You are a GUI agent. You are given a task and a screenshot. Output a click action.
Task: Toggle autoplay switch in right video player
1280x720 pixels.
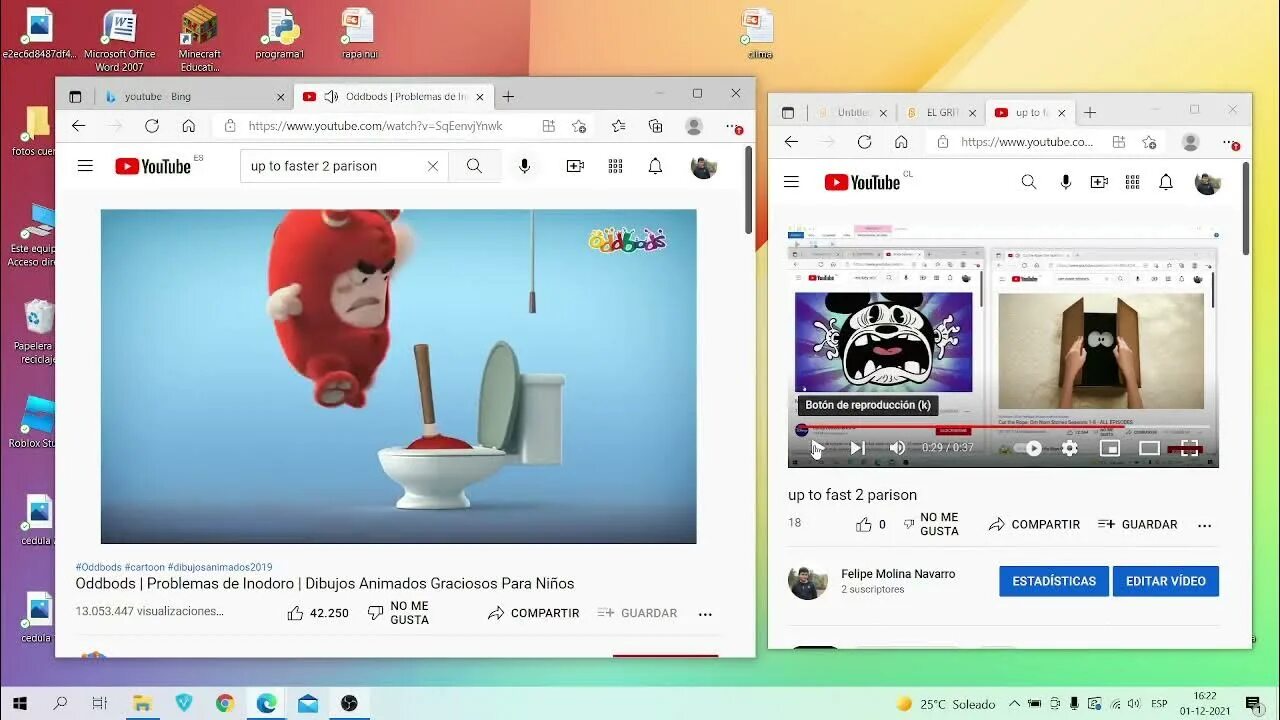tap(1029, 448)
